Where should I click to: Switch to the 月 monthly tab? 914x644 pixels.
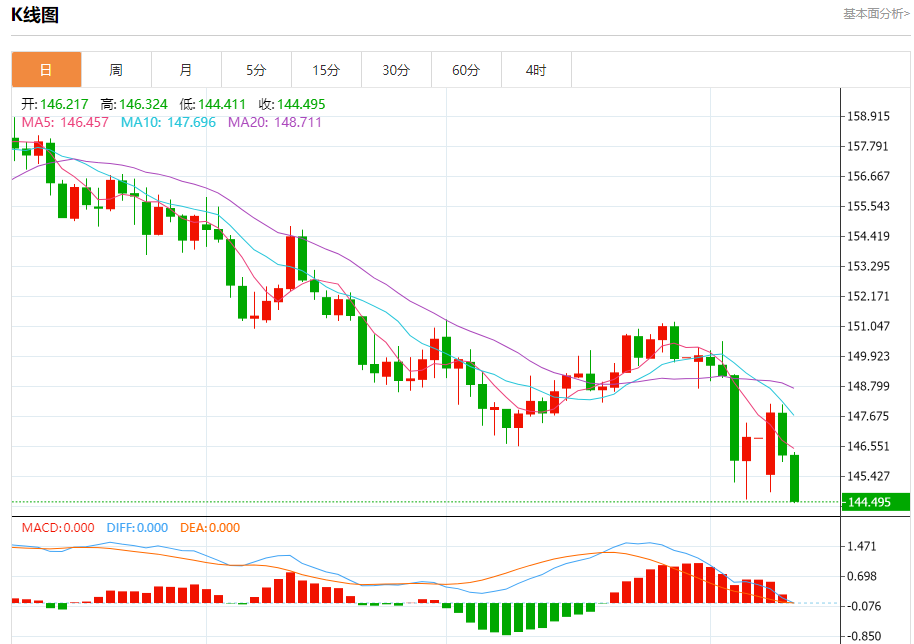187,70
